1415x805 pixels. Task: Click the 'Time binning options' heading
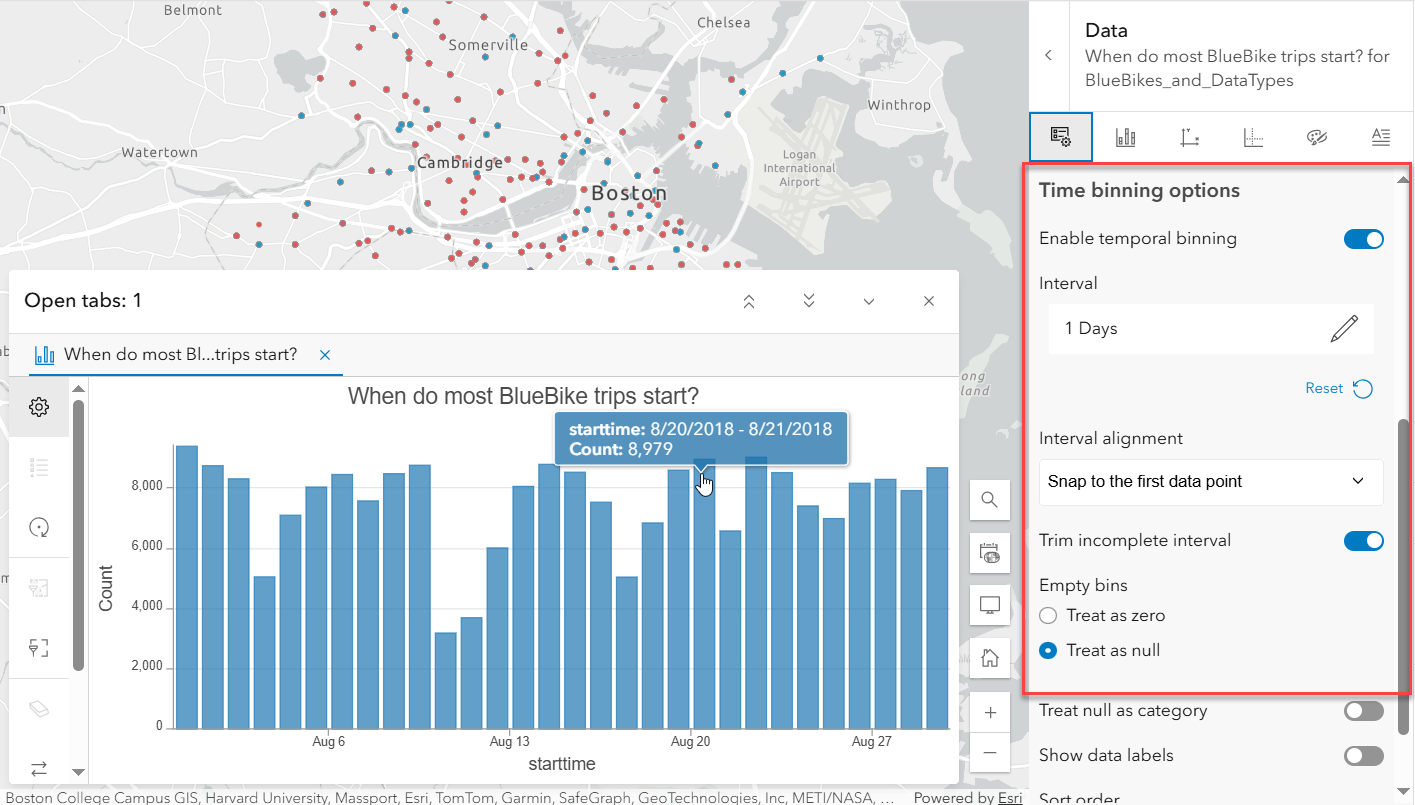click(1139, 190)
